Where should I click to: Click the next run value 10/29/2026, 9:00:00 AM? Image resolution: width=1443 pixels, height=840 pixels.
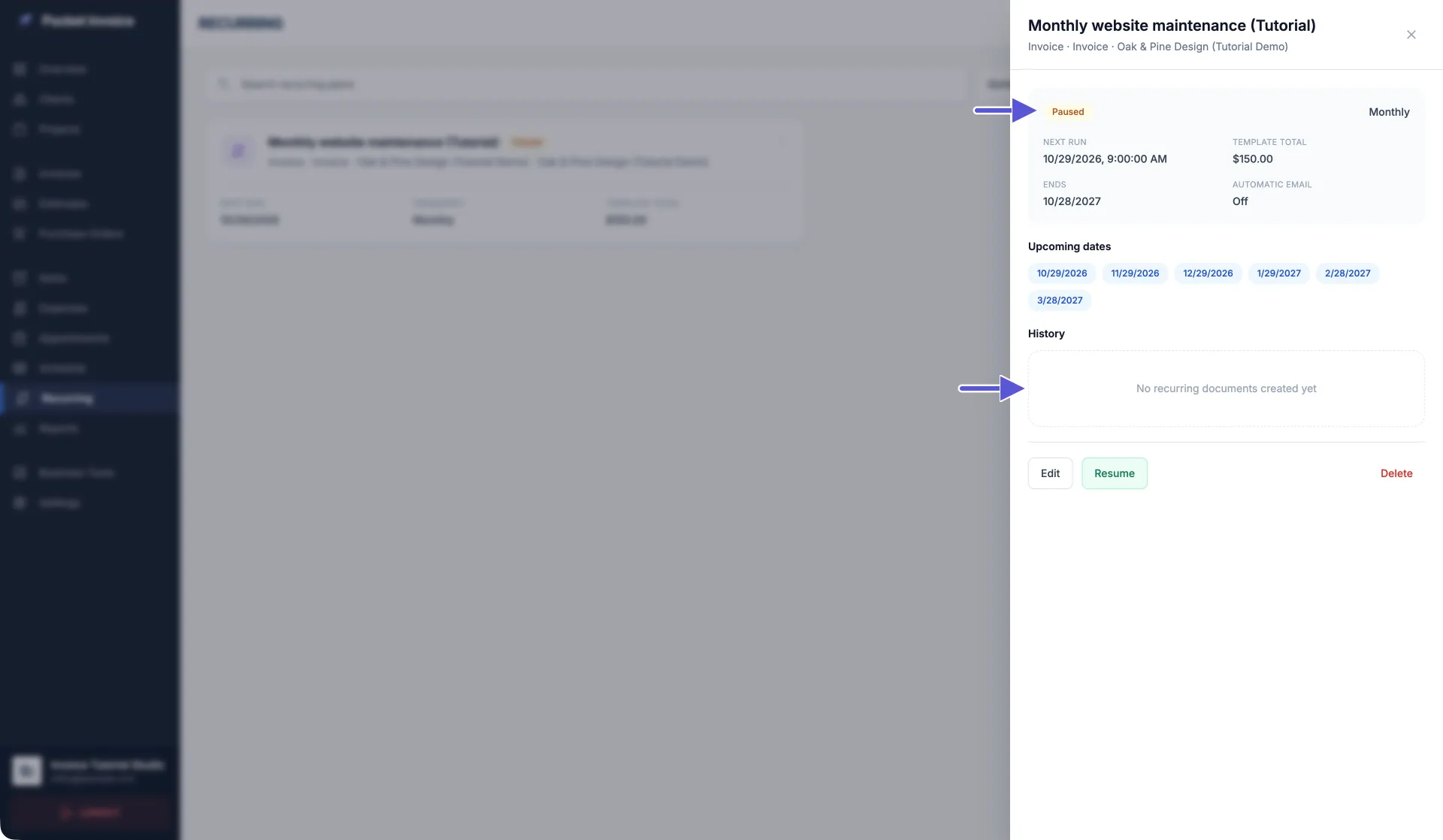(1104, 159)
